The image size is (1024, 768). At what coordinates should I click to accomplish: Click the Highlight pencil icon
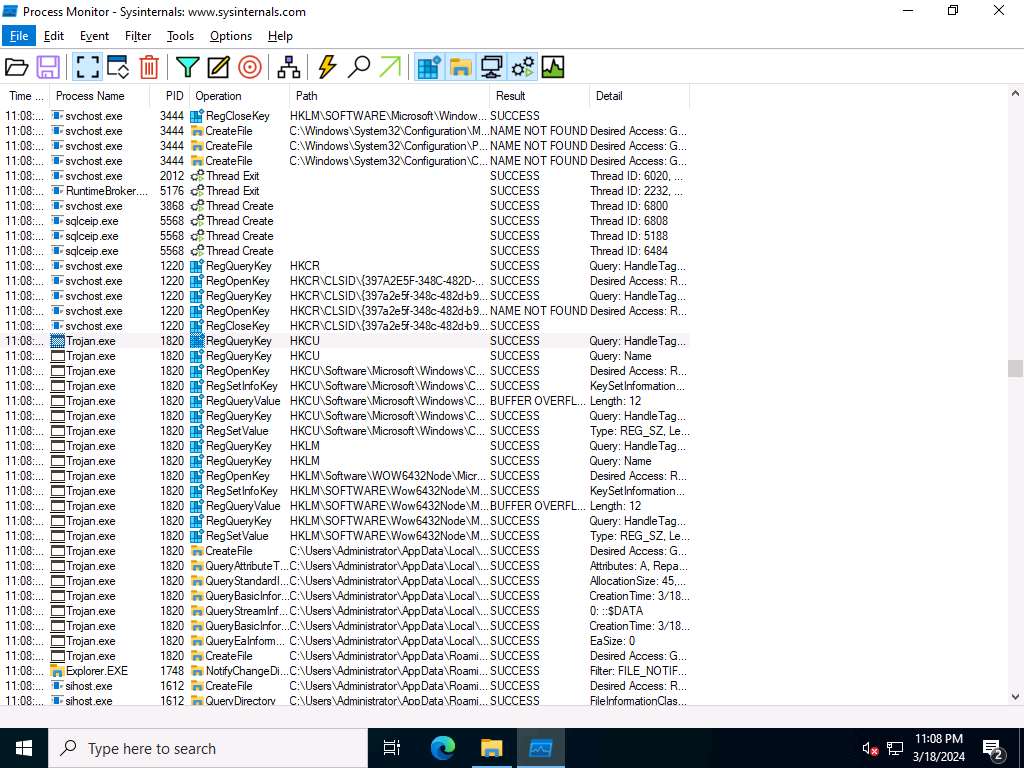(218, 67)
